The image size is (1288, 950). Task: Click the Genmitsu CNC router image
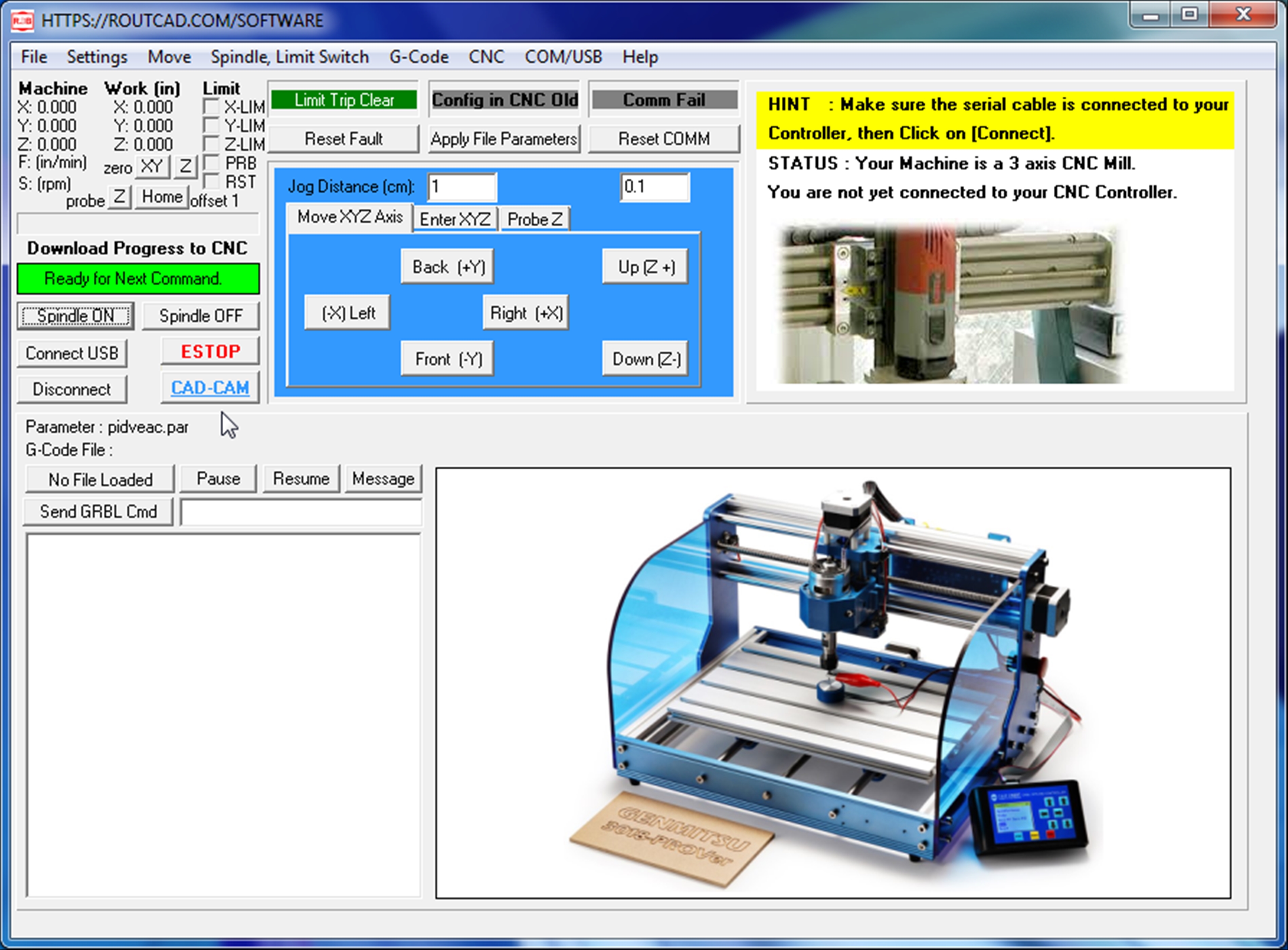pos(833,682)
